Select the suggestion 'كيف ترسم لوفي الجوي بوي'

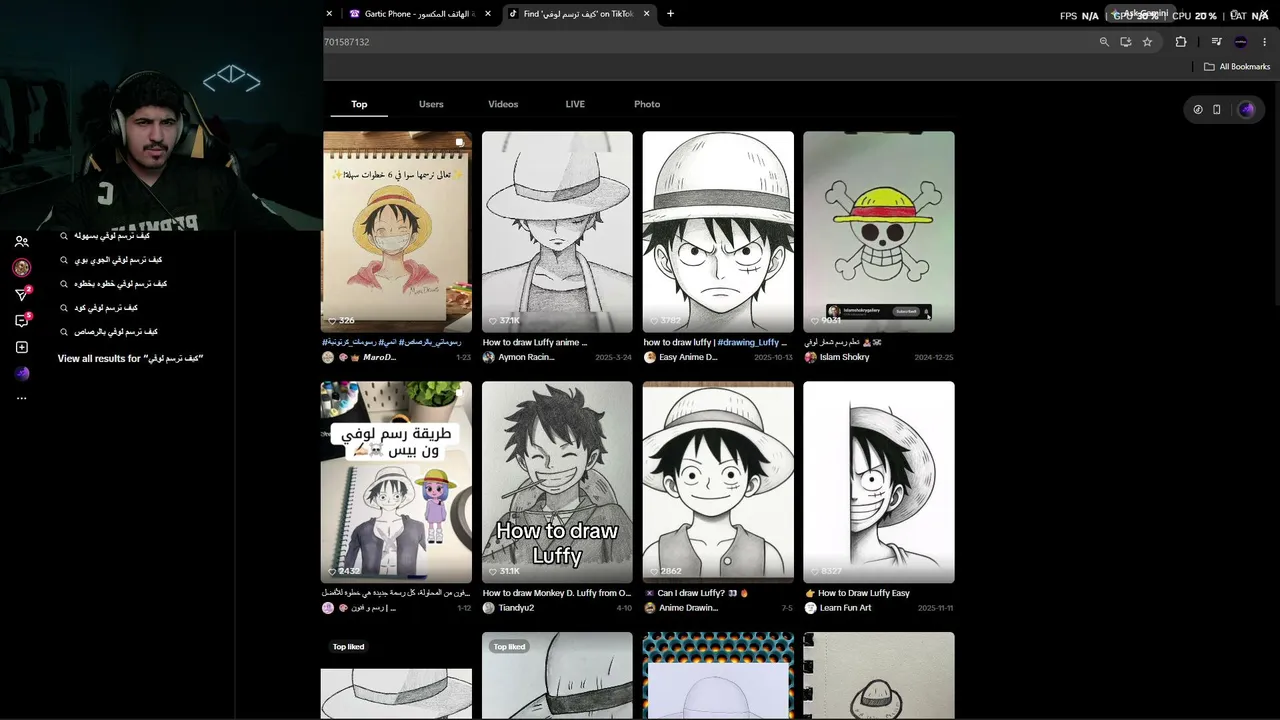(118, 260)
